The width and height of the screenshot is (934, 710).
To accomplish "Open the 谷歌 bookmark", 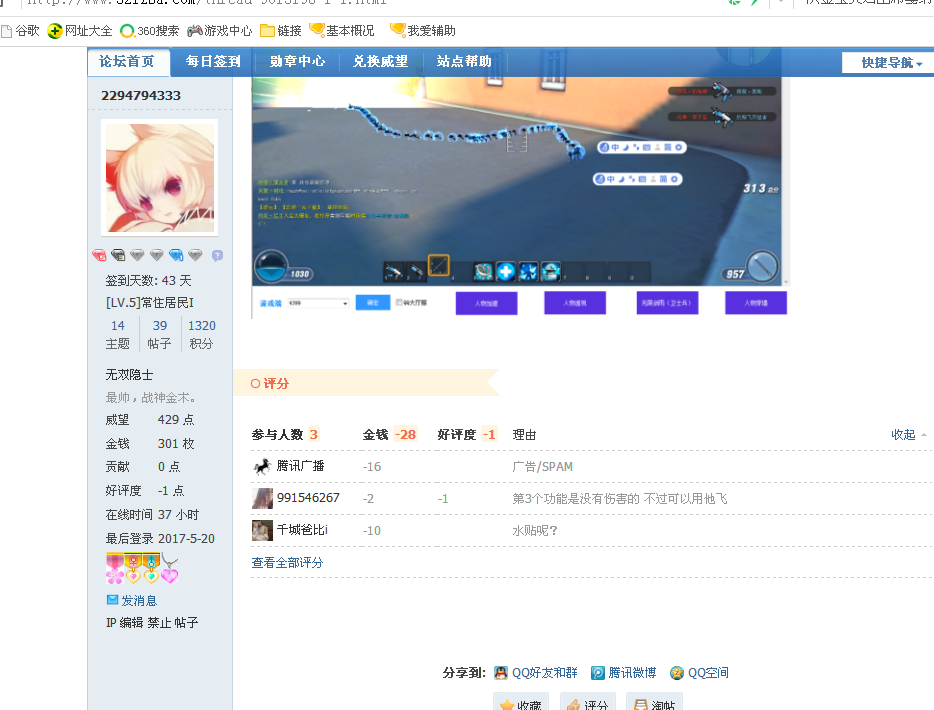I will point(20,30).
